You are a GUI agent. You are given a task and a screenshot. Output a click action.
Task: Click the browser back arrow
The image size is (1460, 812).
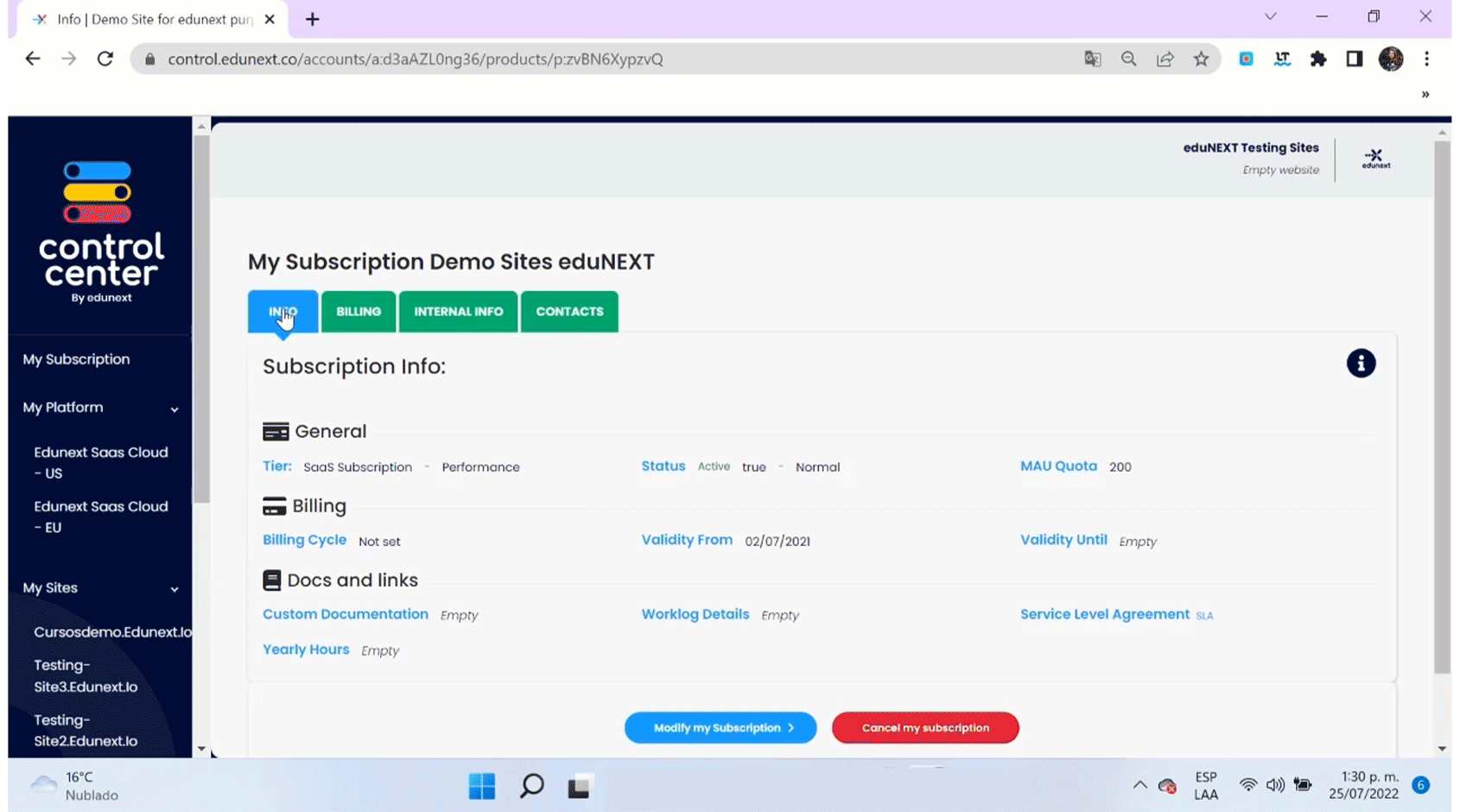point(33,59)
